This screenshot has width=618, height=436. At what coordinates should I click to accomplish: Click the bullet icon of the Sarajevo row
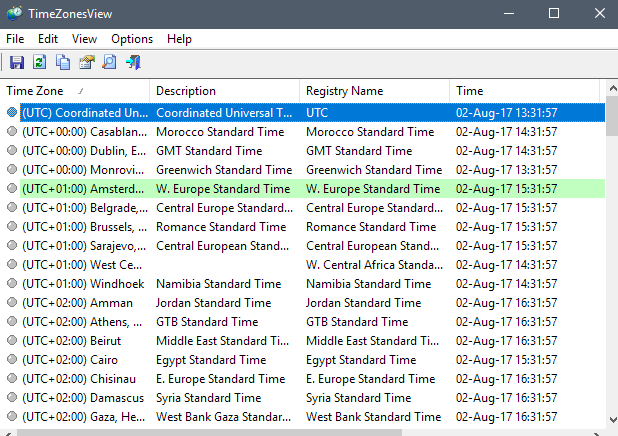tap(12, 245)
